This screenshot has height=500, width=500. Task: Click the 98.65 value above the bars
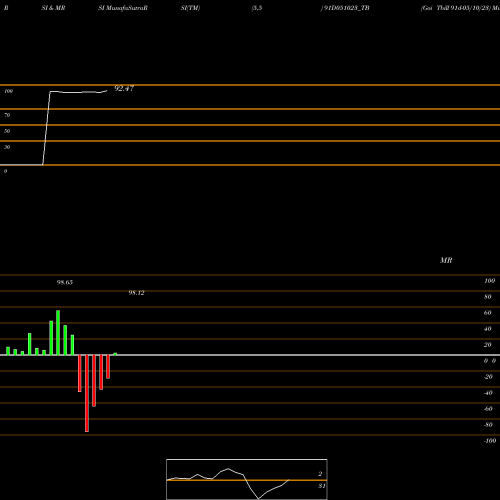(x=65, y=282)
